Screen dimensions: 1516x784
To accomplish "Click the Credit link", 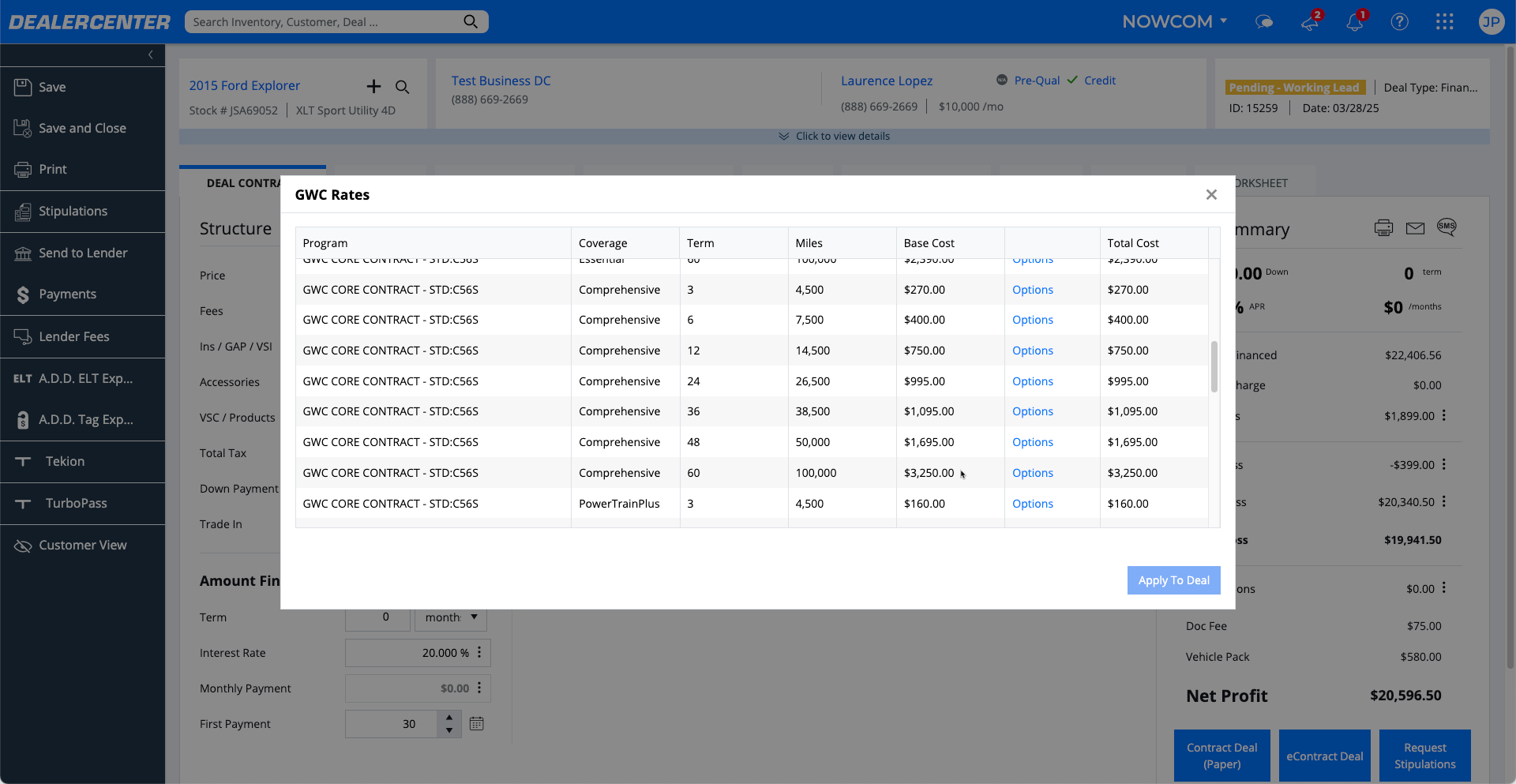I will click(x=1099, y=81).
